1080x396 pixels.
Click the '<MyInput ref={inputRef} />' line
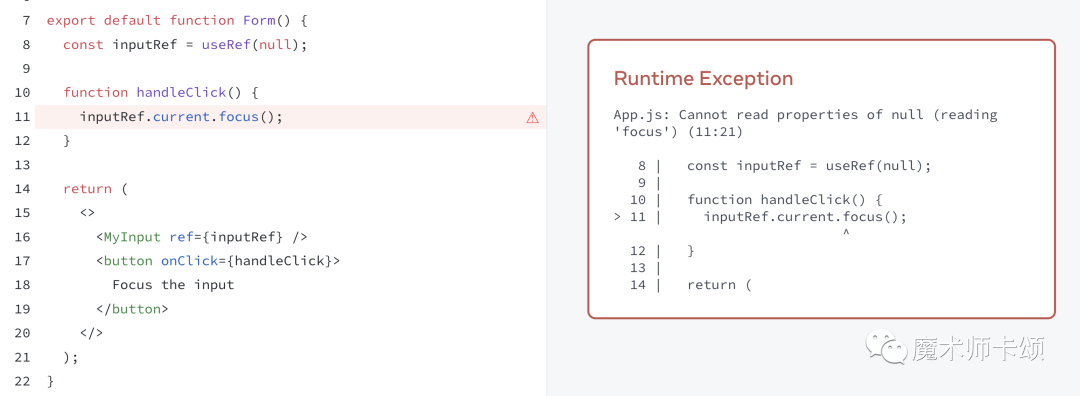pos(202,237)
